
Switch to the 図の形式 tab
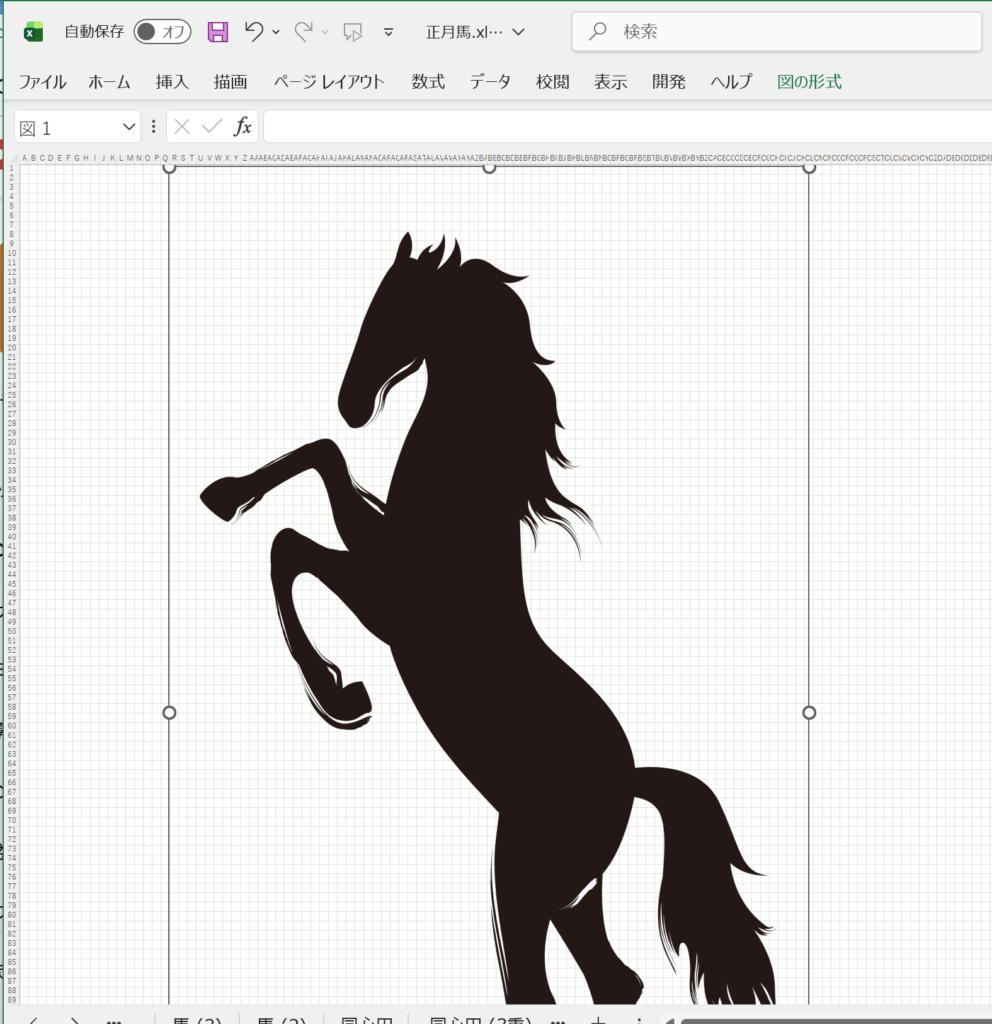[x=809, y=82]
